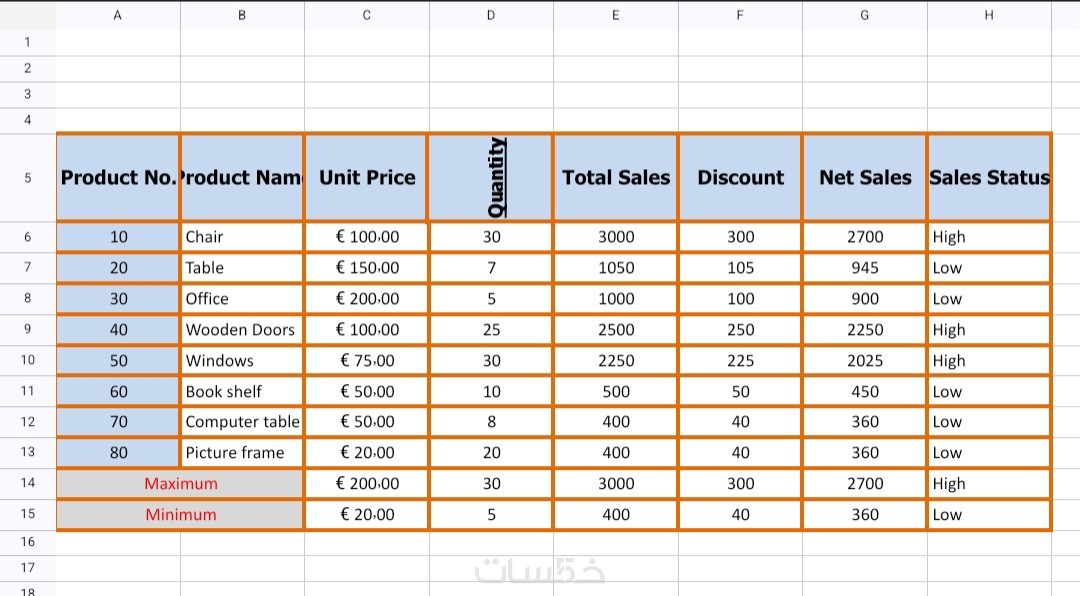Click the Product No. header cell
Viewport: 1080px width, 596px height.
pos(118,177)
